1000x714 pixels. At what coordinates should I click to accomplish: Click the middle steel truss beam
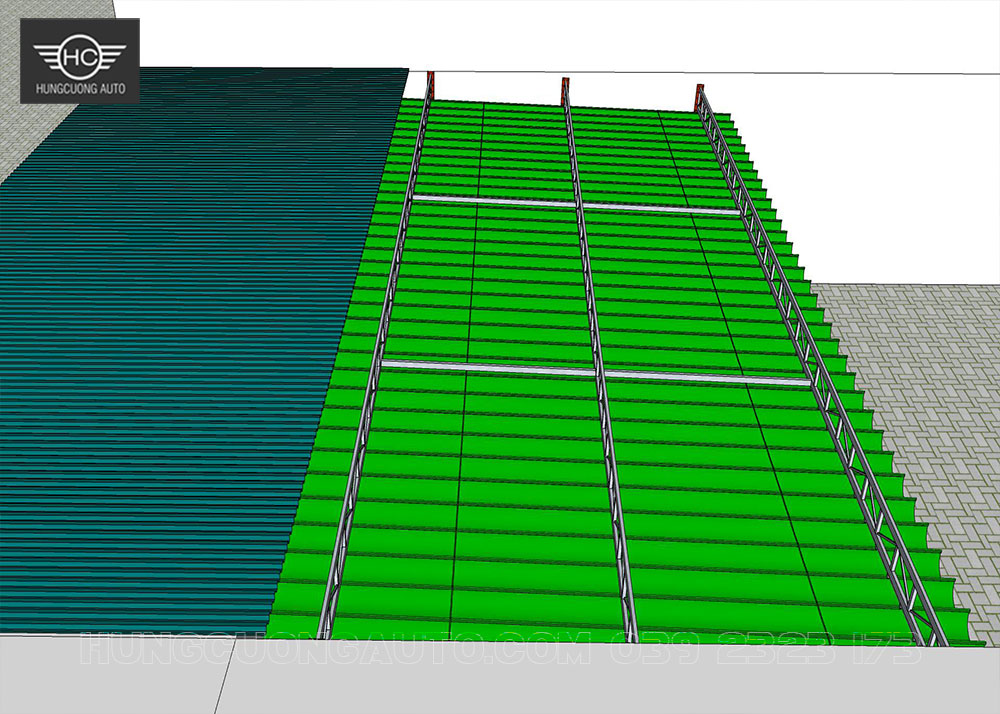[x=597, y=360]
